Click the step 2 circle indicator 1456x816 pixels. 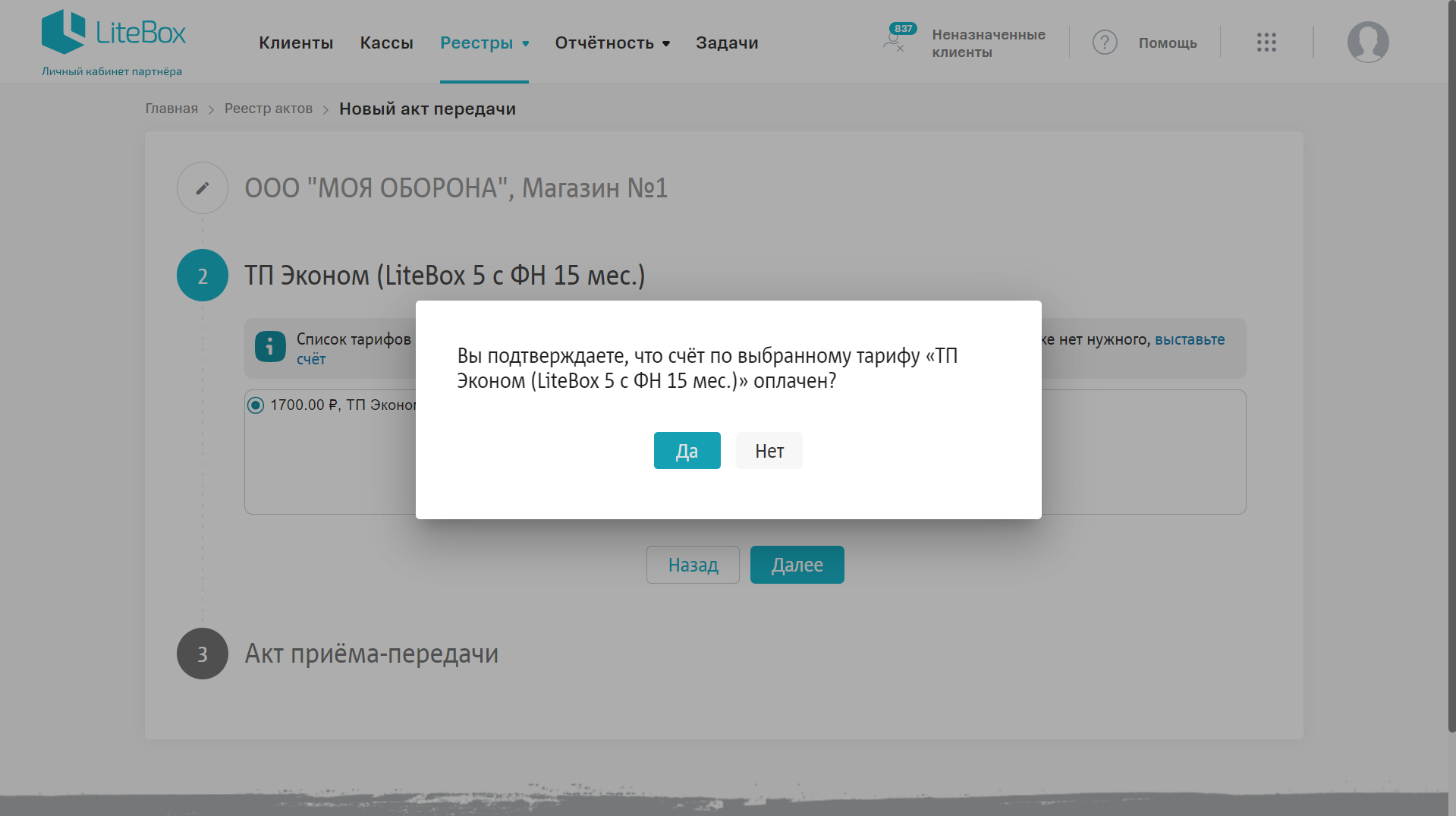(203, 276)
